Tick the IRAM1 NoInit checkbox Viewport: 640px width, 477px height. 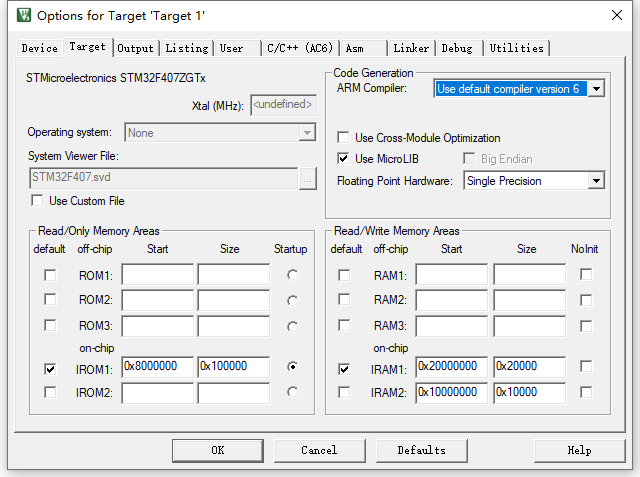coord(586,367)
